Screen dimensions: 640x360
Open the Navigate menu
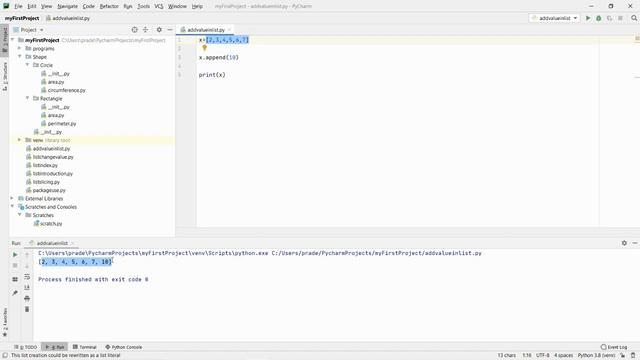[67, 6]
